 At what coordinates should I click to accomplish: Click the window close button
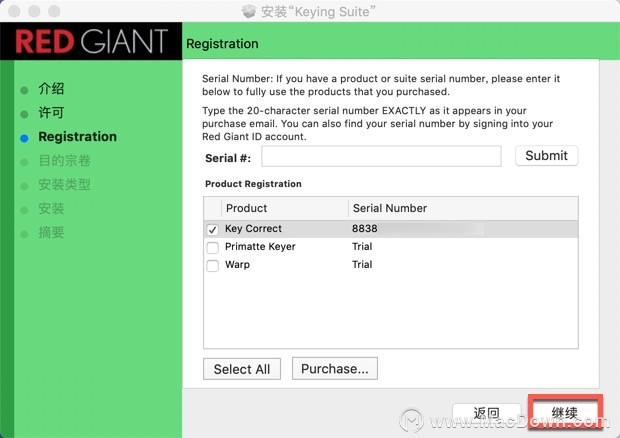pyautogui.click(x=14, y=11)
